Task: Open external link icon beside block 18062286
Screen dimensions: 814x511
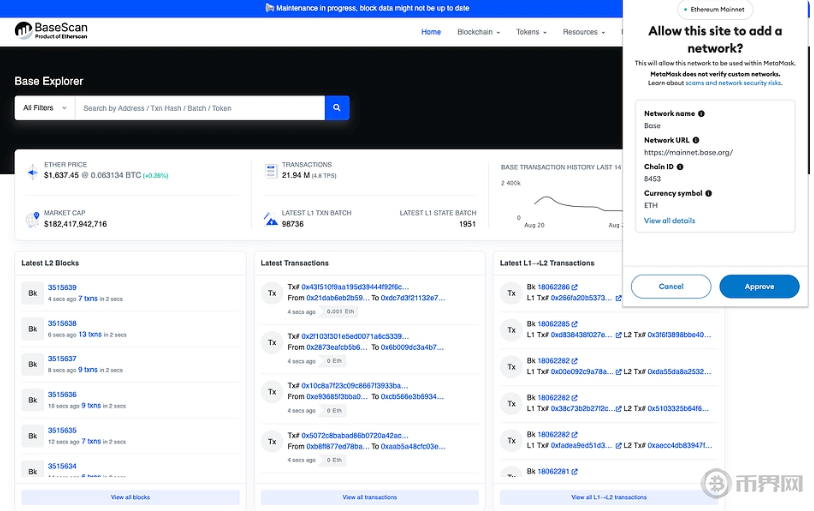Action: (x=574, y=287)
